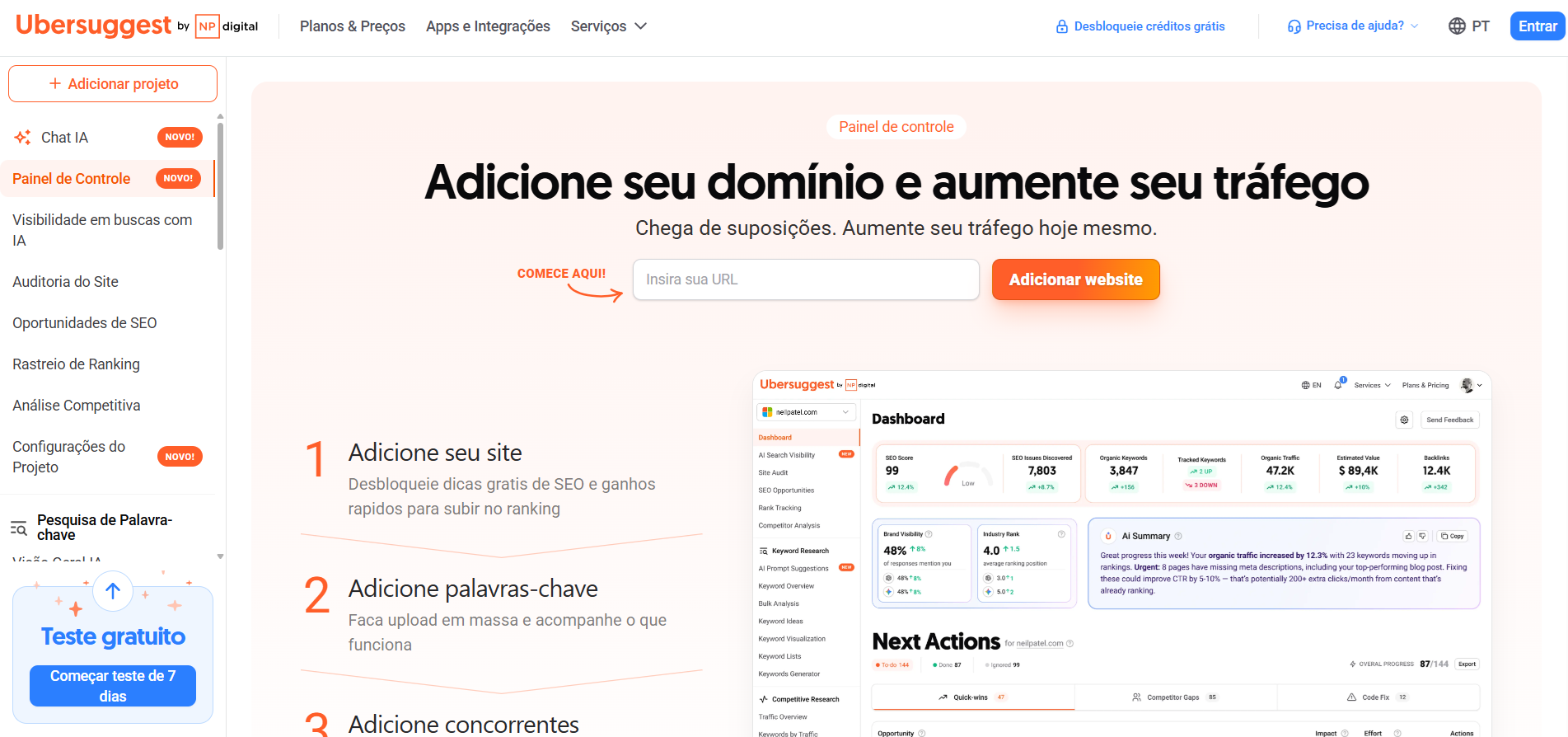
Task: Click the upward arrow upgrade icon
Action: pos(113,590)
